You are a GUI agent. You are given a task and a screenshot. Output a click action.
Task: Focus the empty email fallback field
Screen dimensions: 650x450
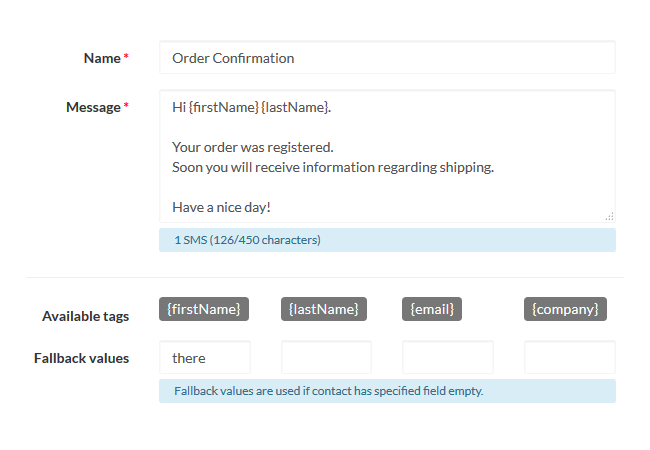[447, 358]
